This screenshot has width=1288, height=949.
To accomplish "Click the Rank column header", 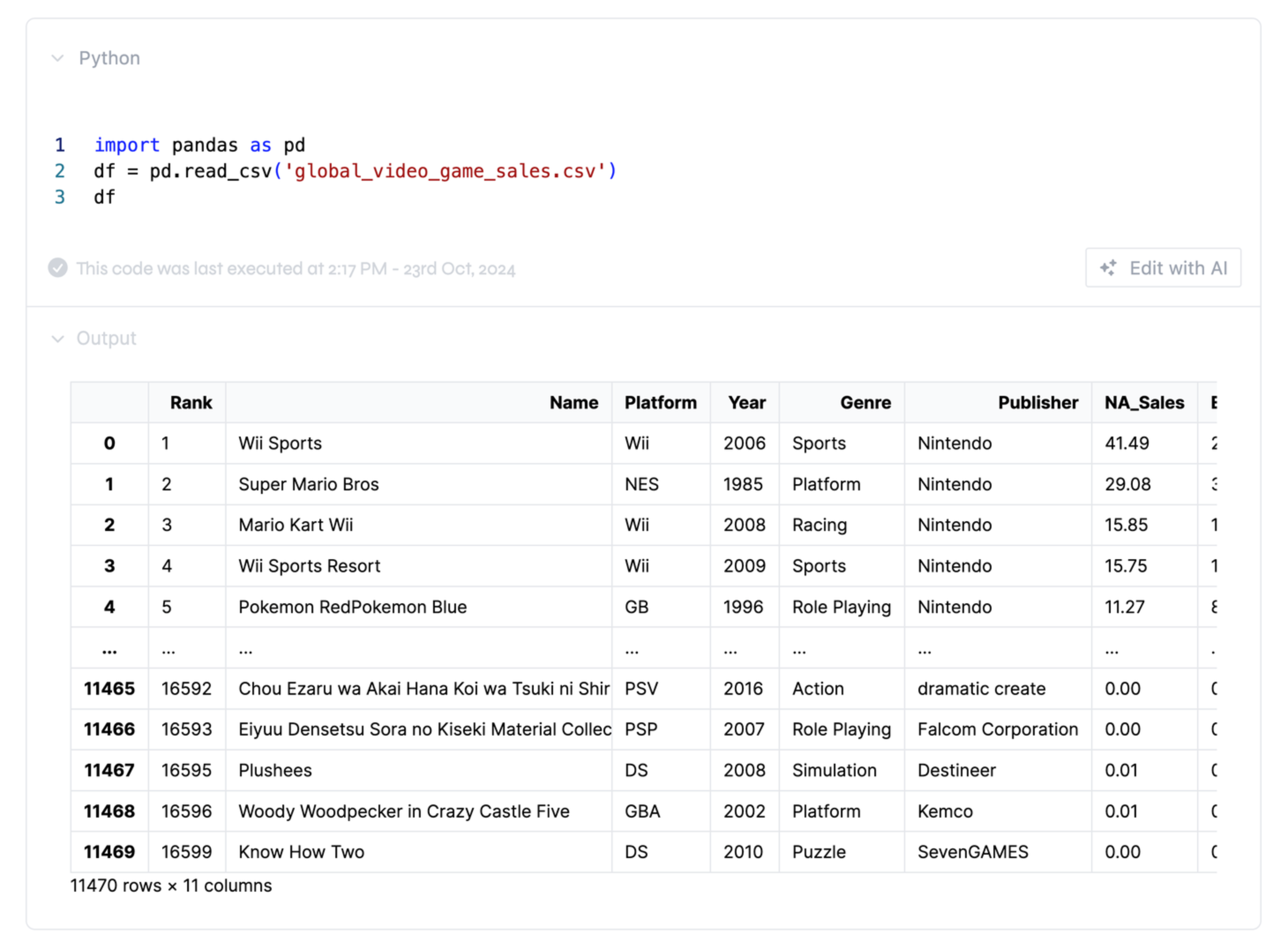I will point(191,402).
